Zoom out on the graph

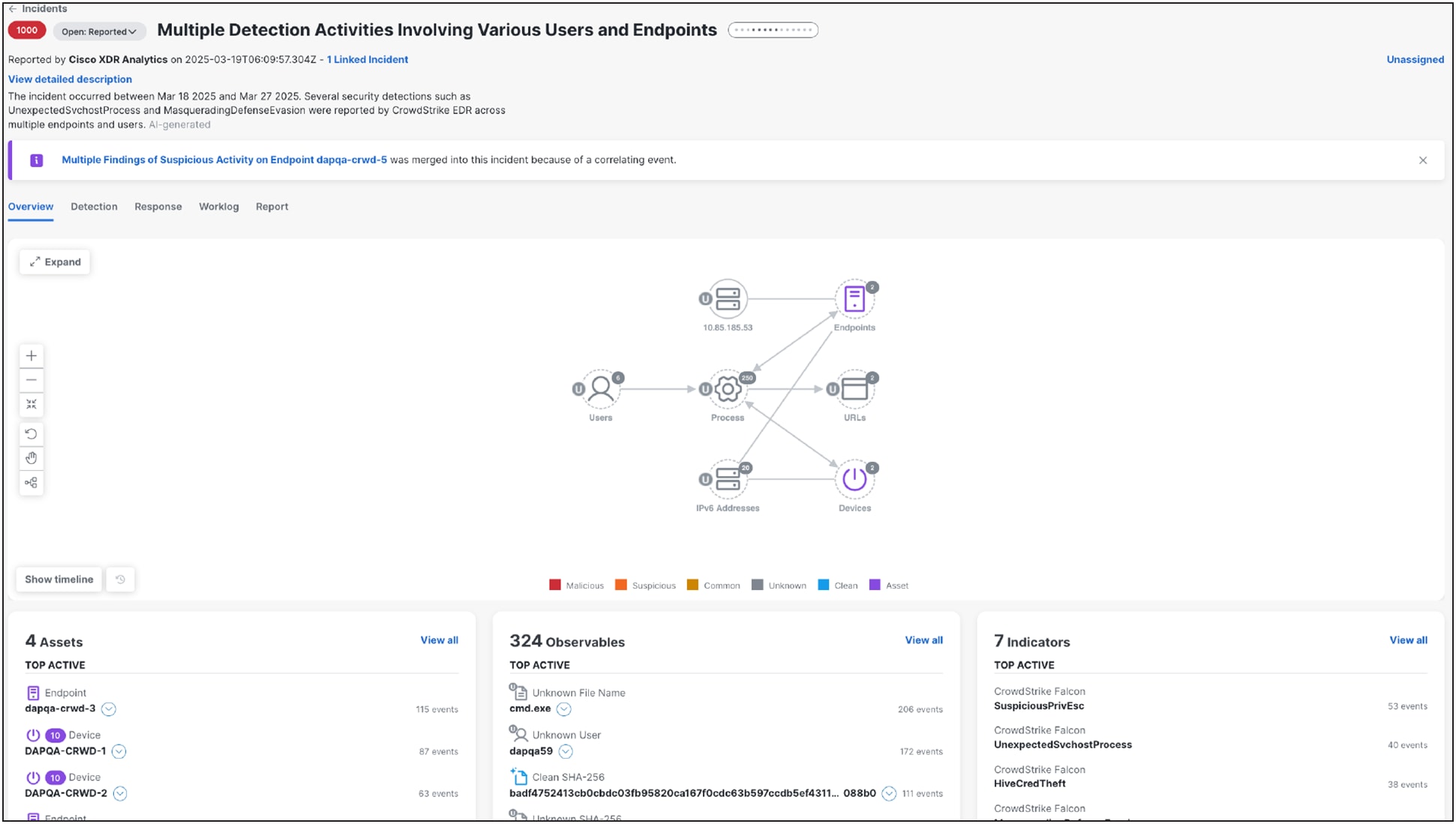(32, 380)
